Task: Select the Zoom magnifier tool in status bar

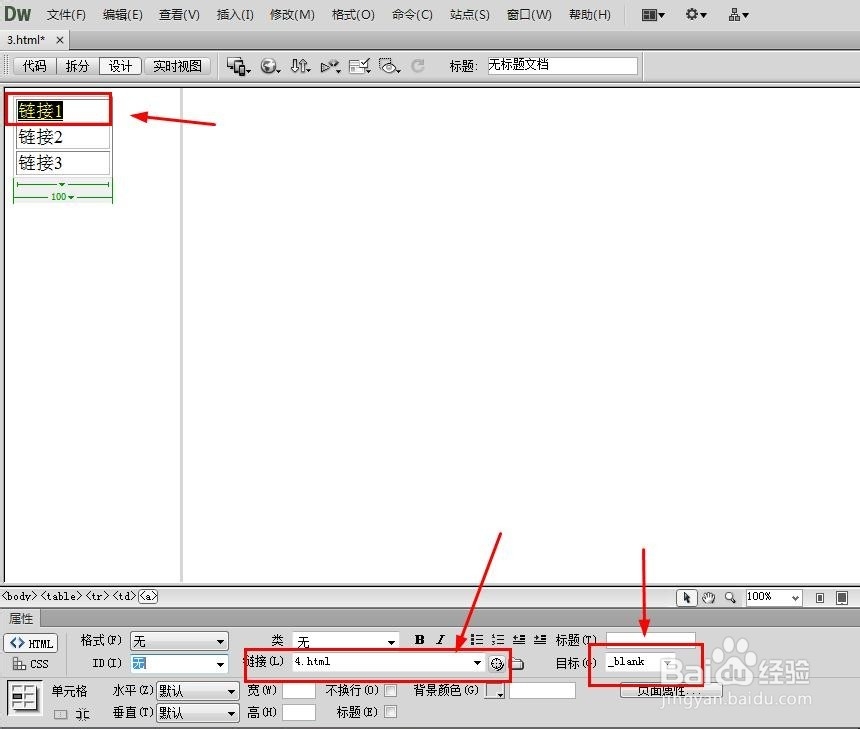Action: point(729,597)
